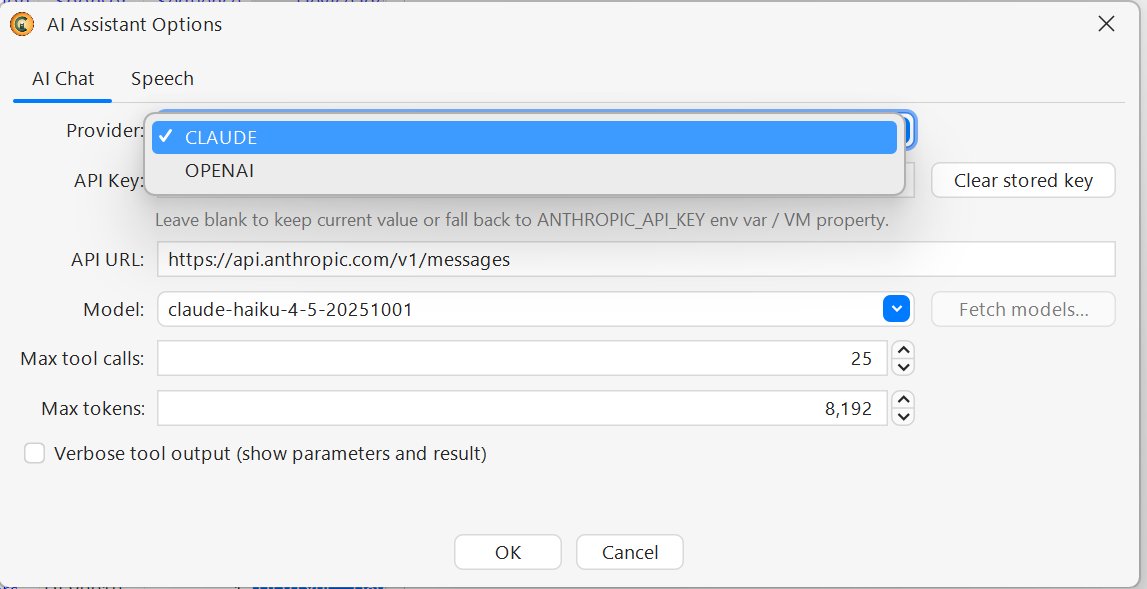Viewport: 1147px width, 589px height.
Task: Open the AI Chat tab
Action: click(63, 79)
